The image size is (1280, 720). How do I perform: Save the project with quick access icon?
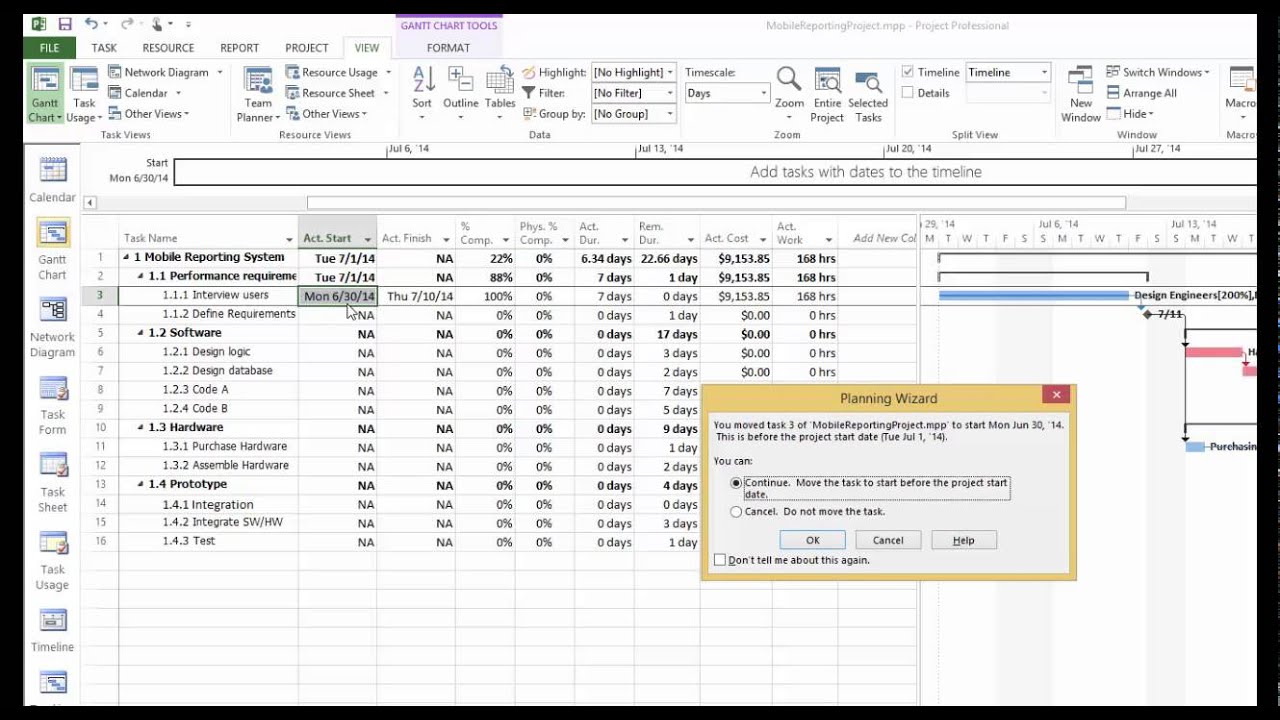[65, 24]
